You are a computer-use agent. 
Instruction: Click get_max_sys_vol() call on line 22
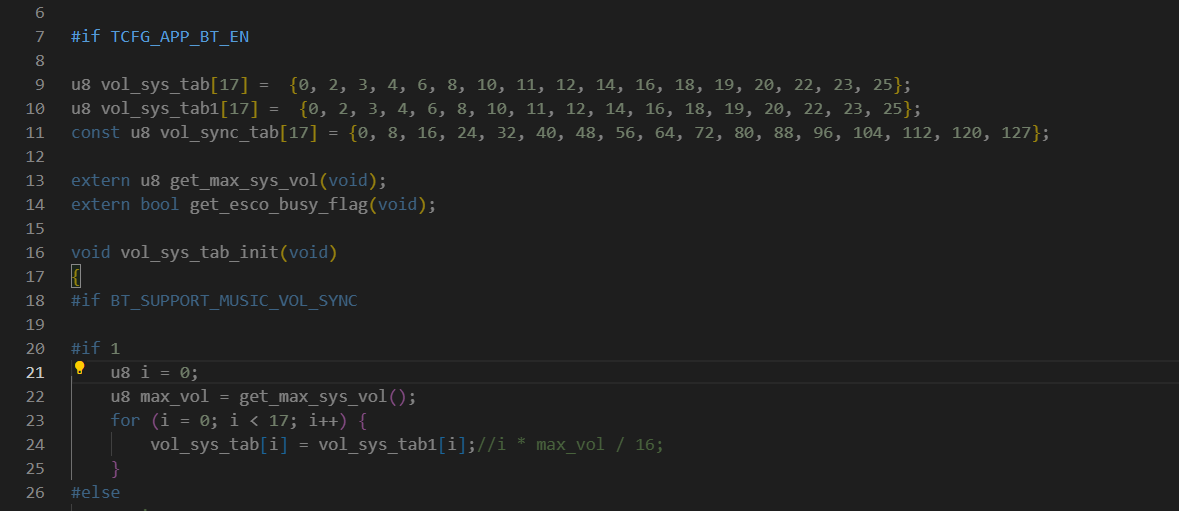(x=323, y=397)
